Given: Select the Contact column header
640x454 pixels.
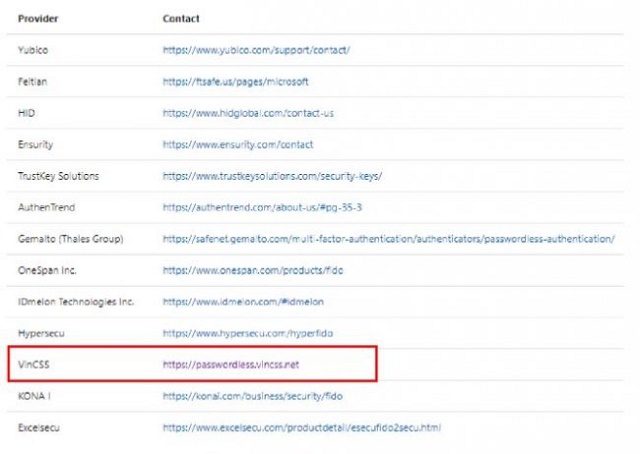Looking at the screenshot, I should click(181, 19).
